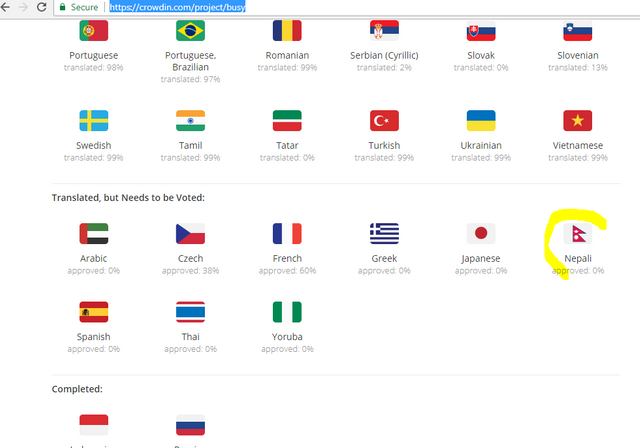Open the Spanish flag icon
Image resolution: width=640 pixels, height=448 pixels.
point(93,312)
